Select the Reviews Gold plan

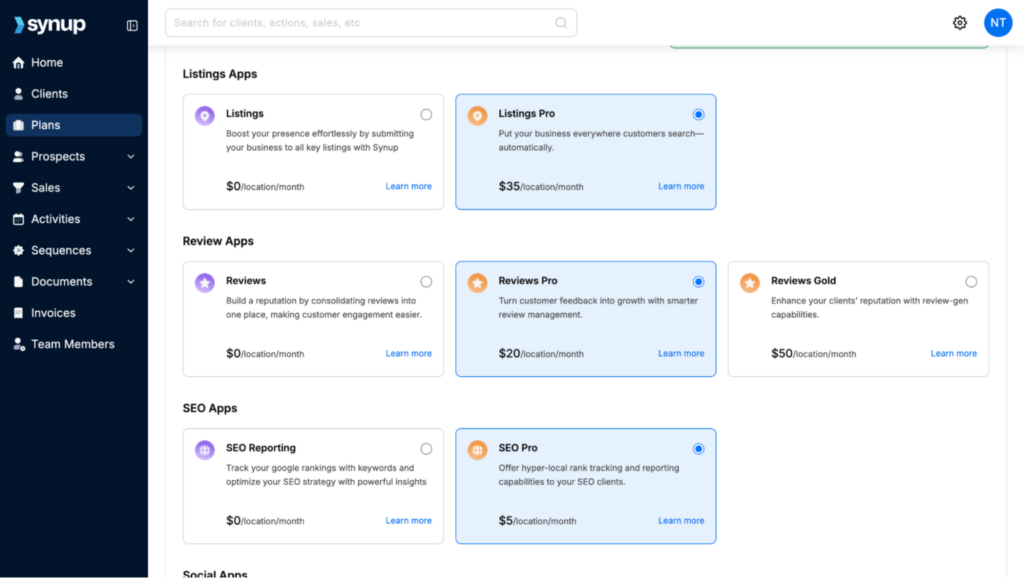[x=971, y=281]
